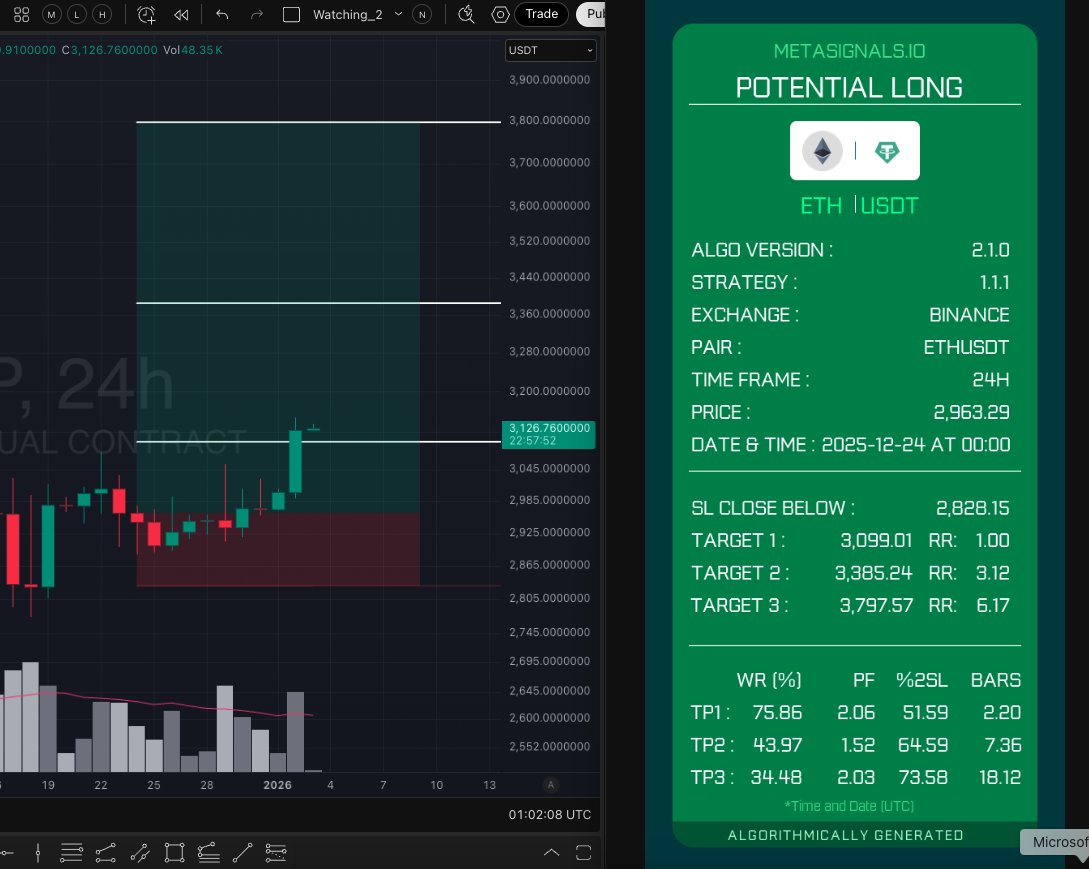Toggle the auto scale A button

pos(551,785)
